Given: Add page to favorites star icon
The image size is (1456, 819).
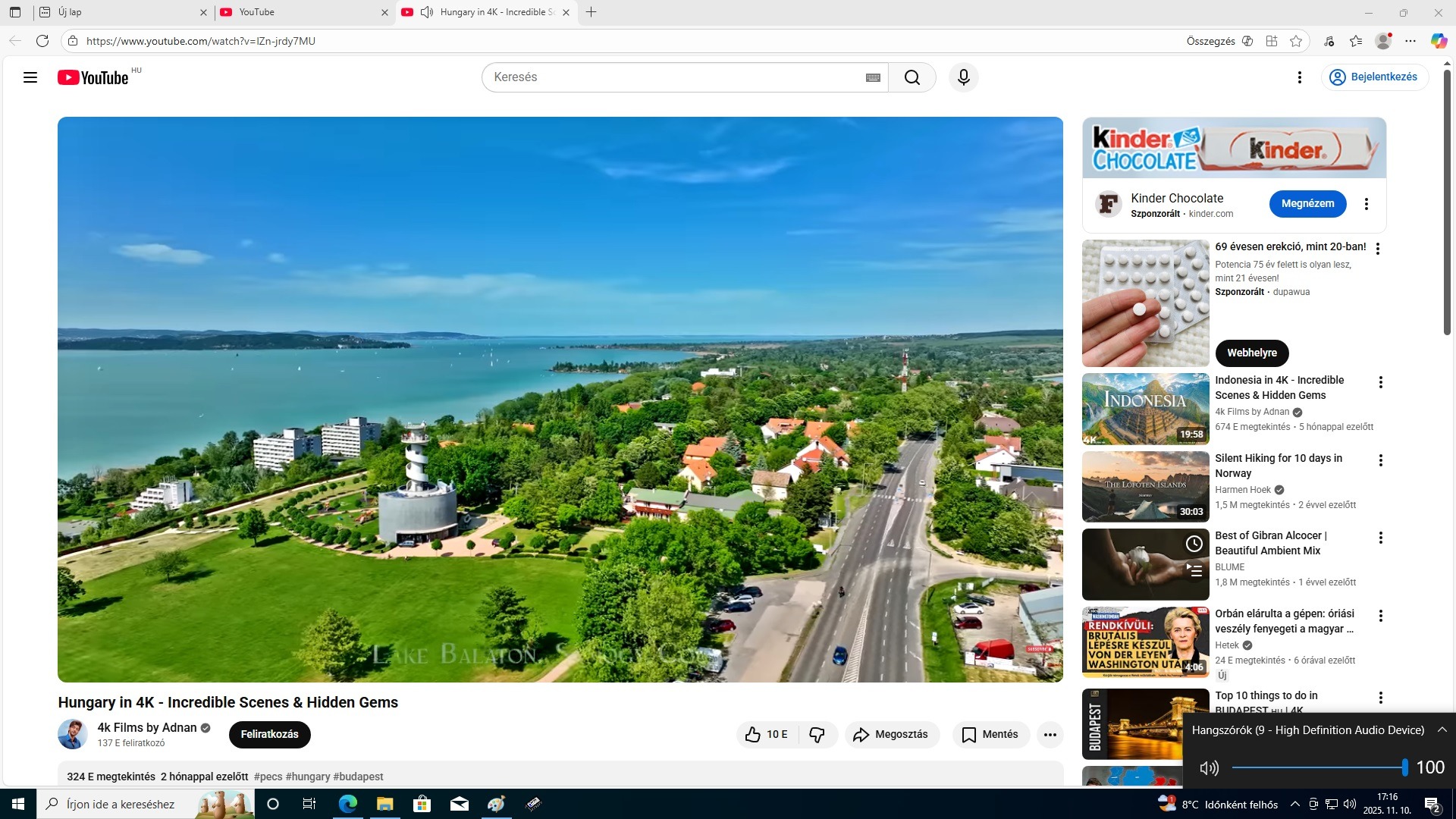Looking at the screenshot, I should (x=1296, y=41).
